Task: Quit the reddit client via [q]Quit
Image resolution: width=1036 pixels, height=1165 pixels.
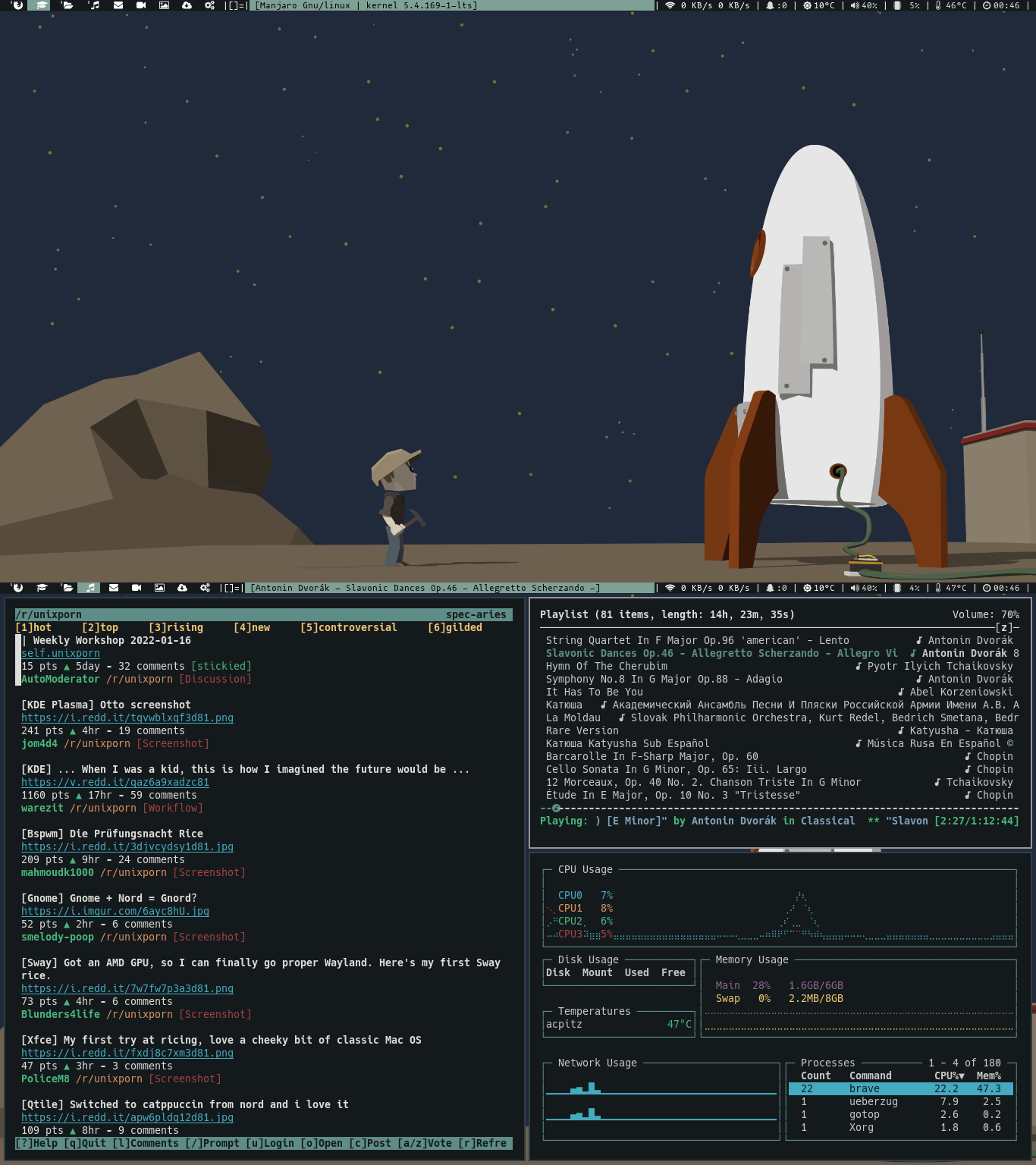Action: click(82, 1143)
